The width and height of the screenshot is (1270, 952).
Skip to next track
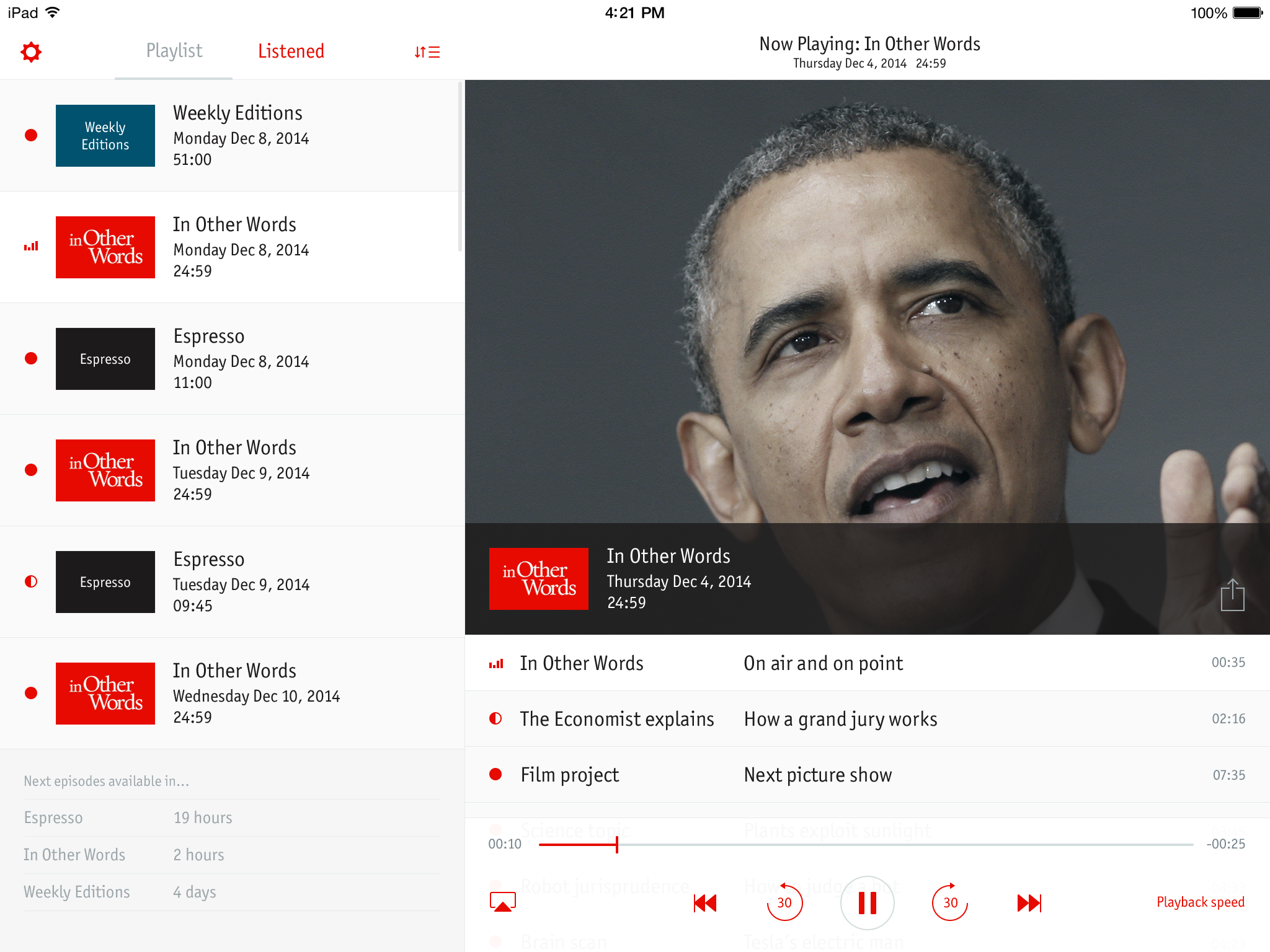(1029, 903)
